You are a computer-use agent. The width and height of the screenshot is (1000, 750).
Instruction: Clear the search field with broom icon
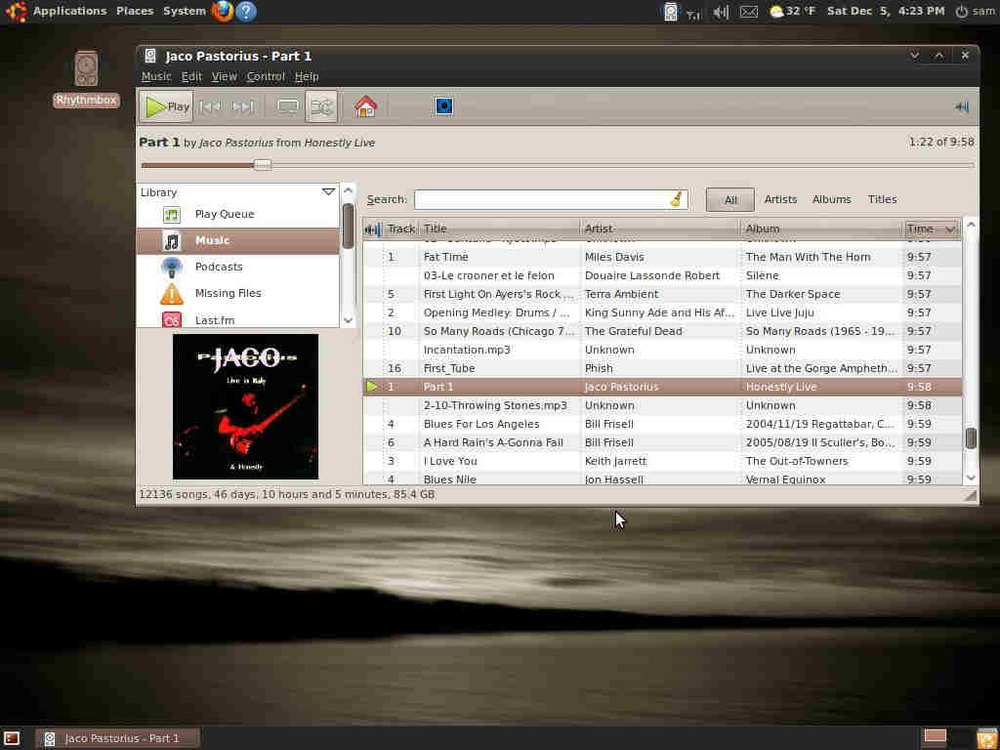coord(677,200)
